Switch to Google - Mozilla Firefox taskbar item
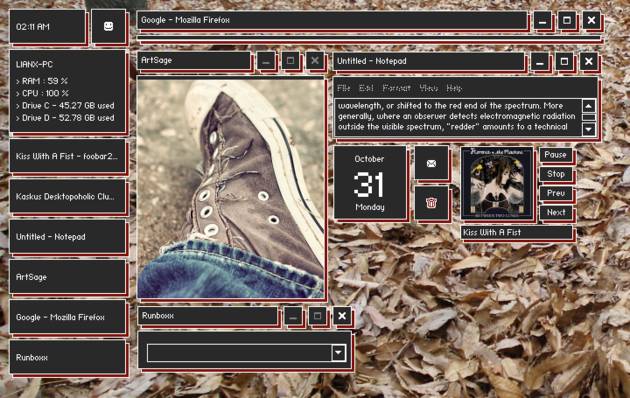The height and width of the screenshot is (398, 630). (68, 317)
